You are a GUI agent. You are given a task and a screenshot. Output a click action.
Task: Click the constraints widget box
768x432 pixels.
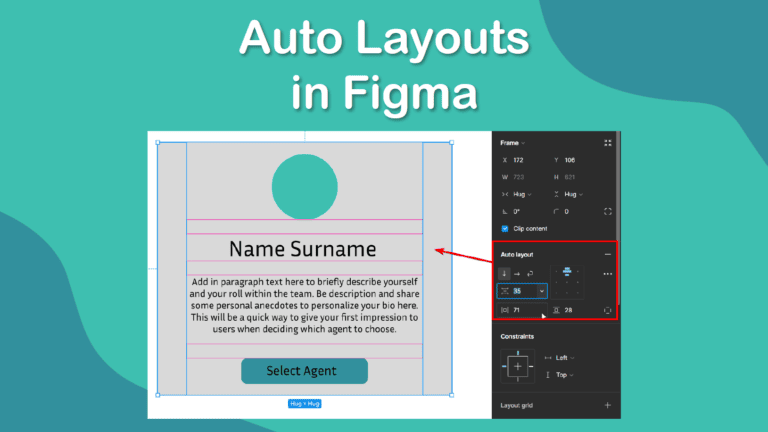click(x=518, y=366)
